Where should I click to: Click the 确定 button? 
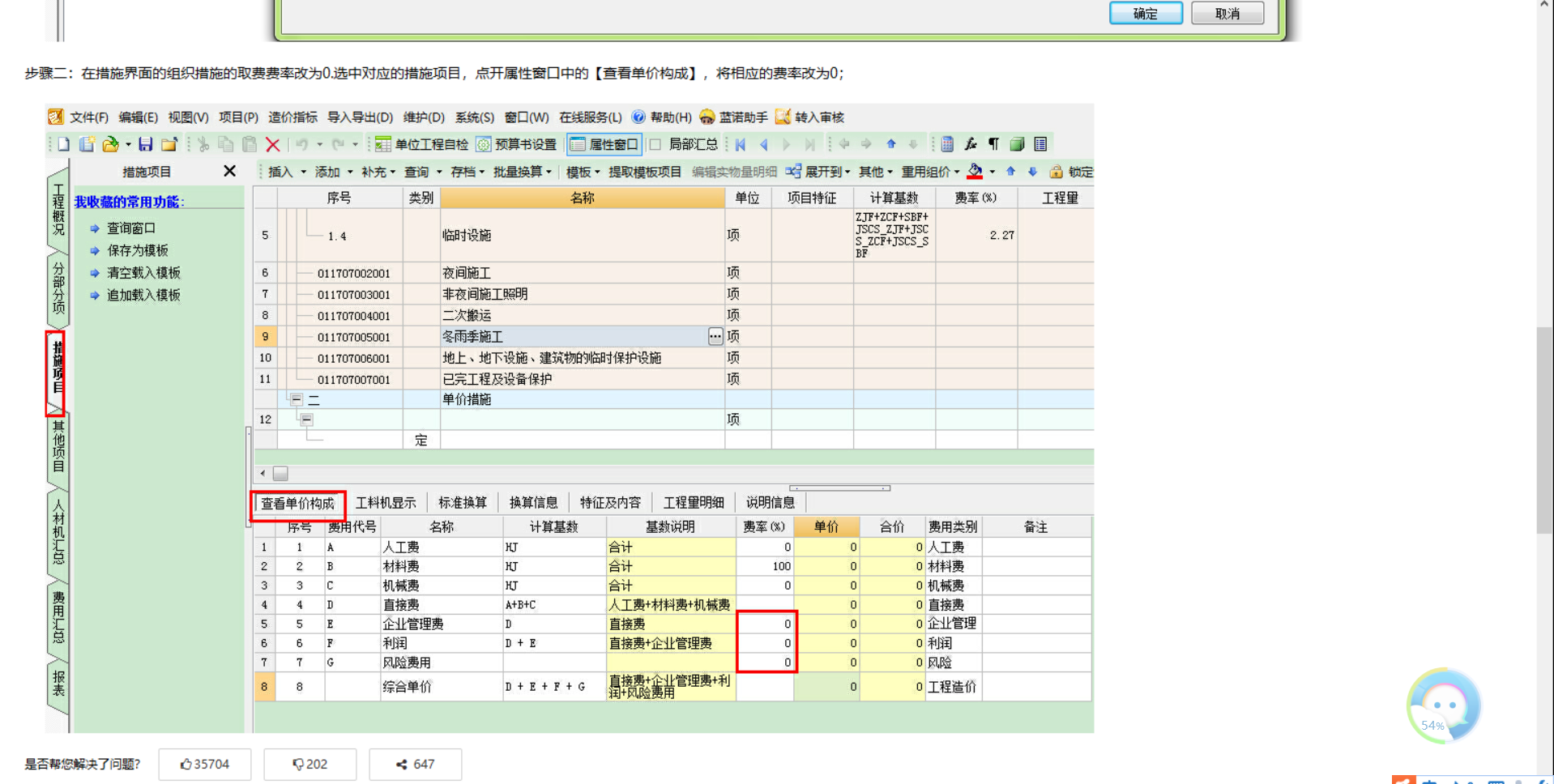click(x=1146, y=13)
